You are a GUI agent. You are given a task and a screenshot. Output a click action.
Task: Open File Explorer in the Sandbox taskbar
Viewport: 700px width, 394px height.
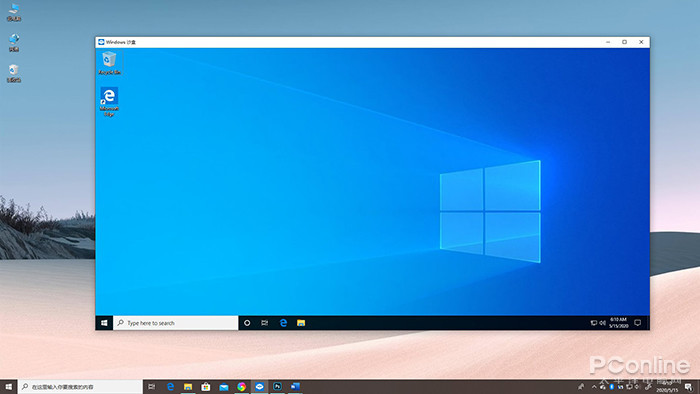(301, 323)
